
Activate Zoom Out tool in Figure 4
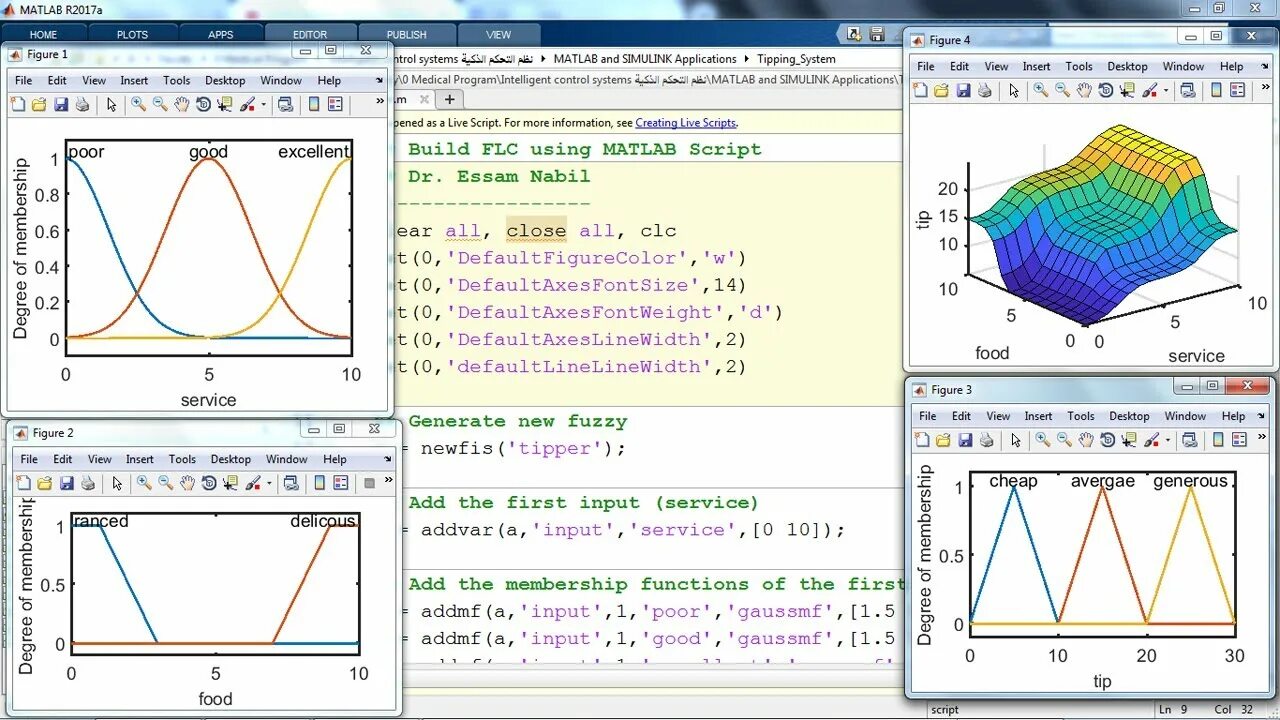(1062, 90)
